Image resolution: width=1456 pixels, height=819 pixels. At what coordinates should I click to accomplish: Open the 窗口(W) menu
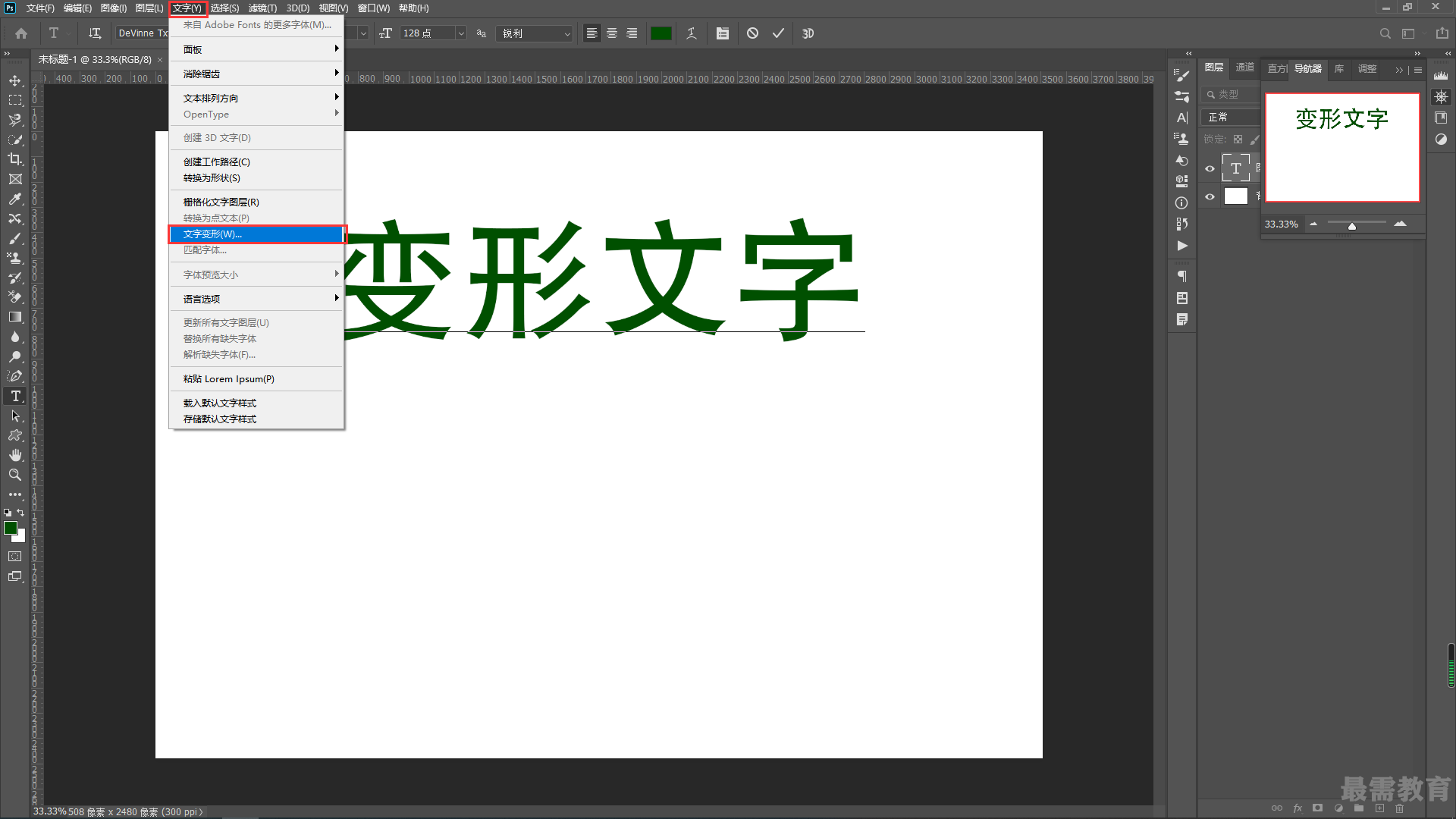pyautogui.click(x=374, y=8)
